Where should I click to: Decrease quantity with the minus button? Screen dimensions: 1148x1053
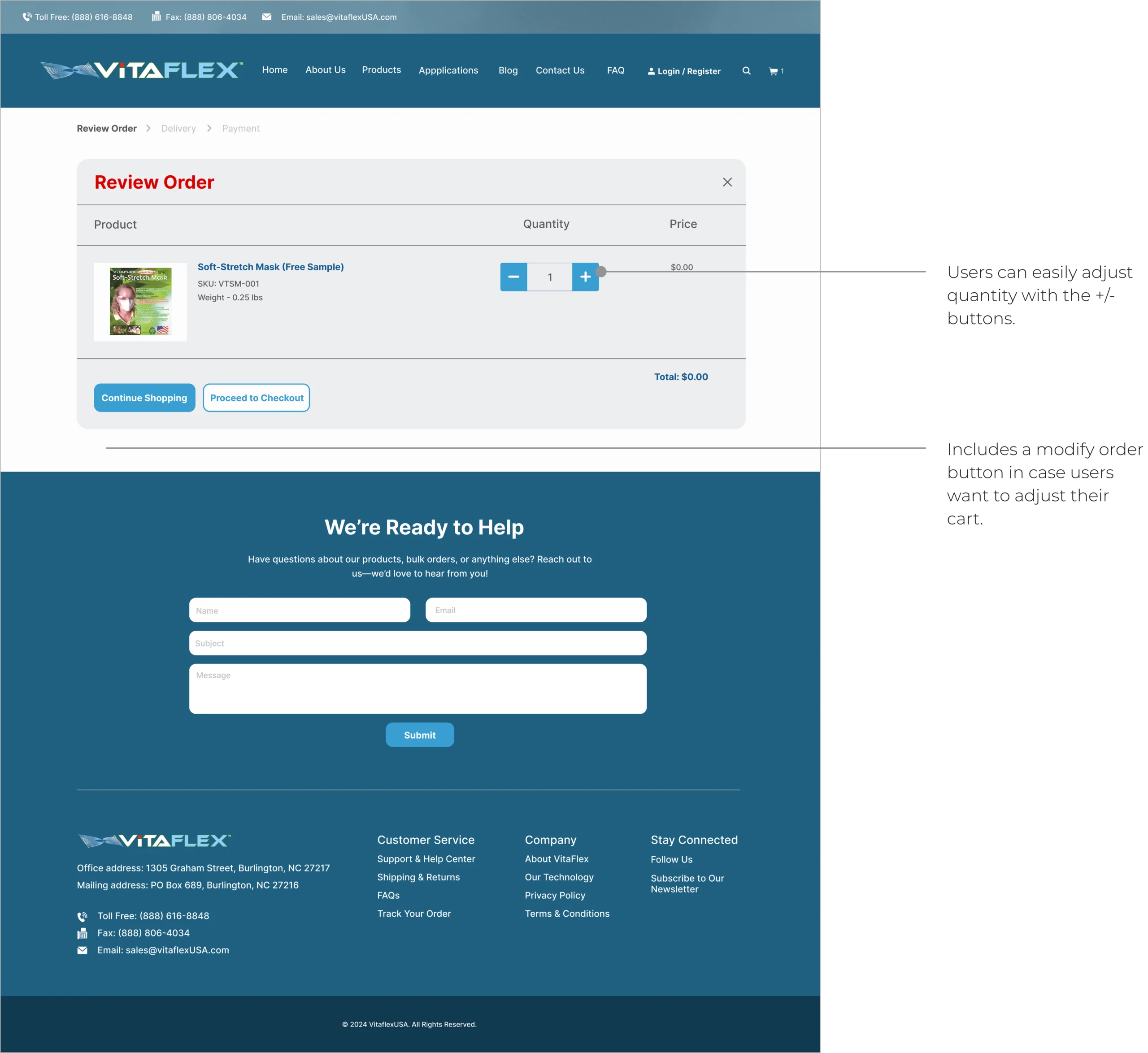(x=513, y=277)
